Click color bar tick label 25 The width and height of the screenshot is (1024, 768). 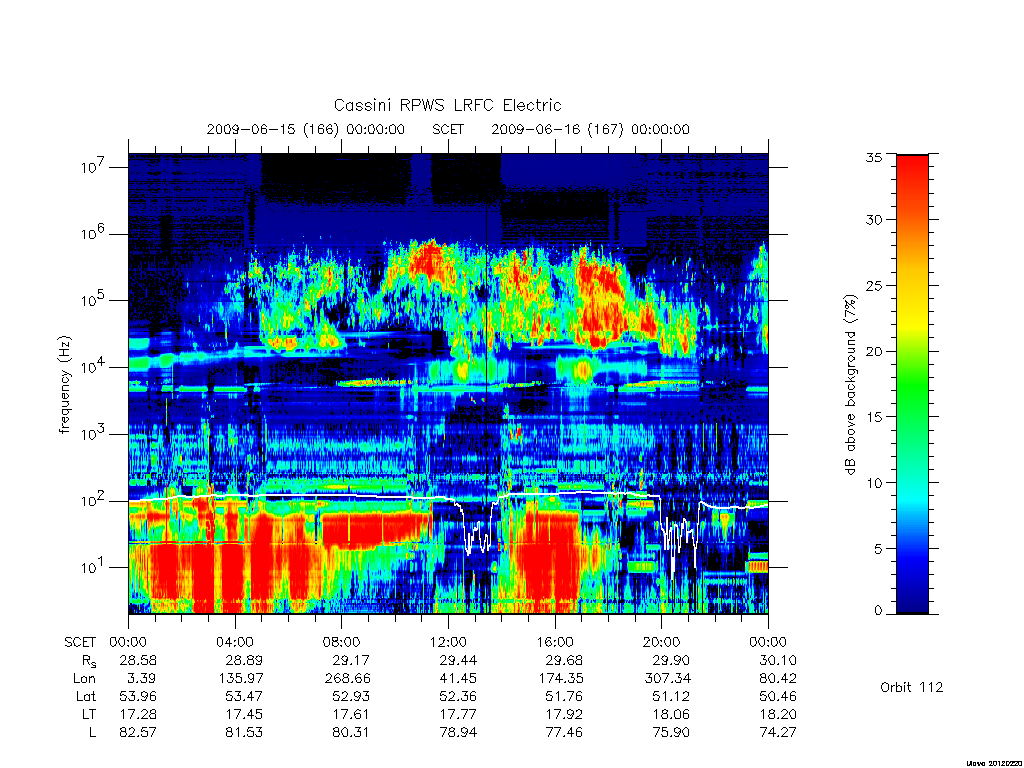(x=874, y=285)
